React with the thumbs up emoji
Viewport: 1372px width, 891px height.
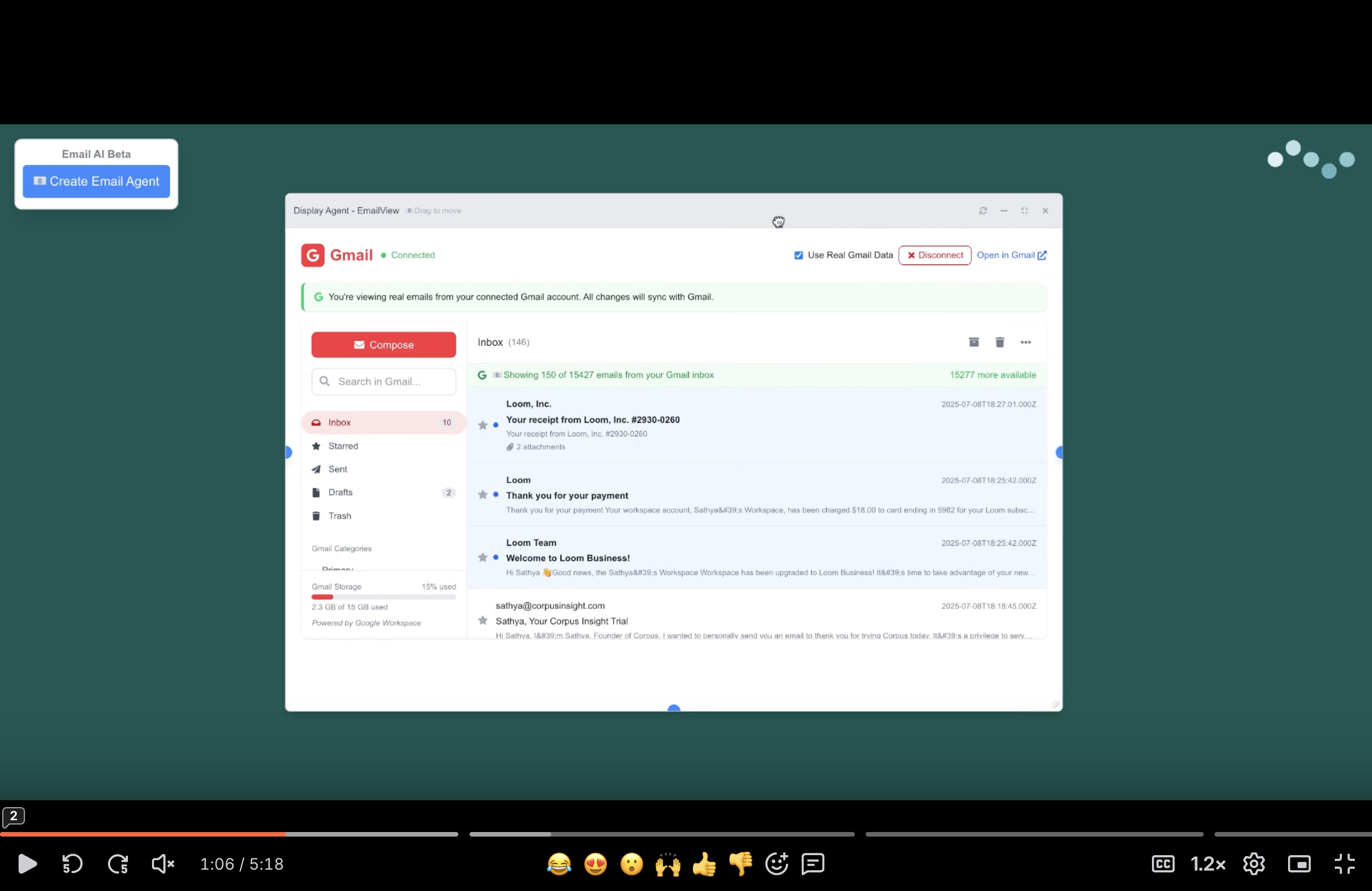(x=704, y=864)
